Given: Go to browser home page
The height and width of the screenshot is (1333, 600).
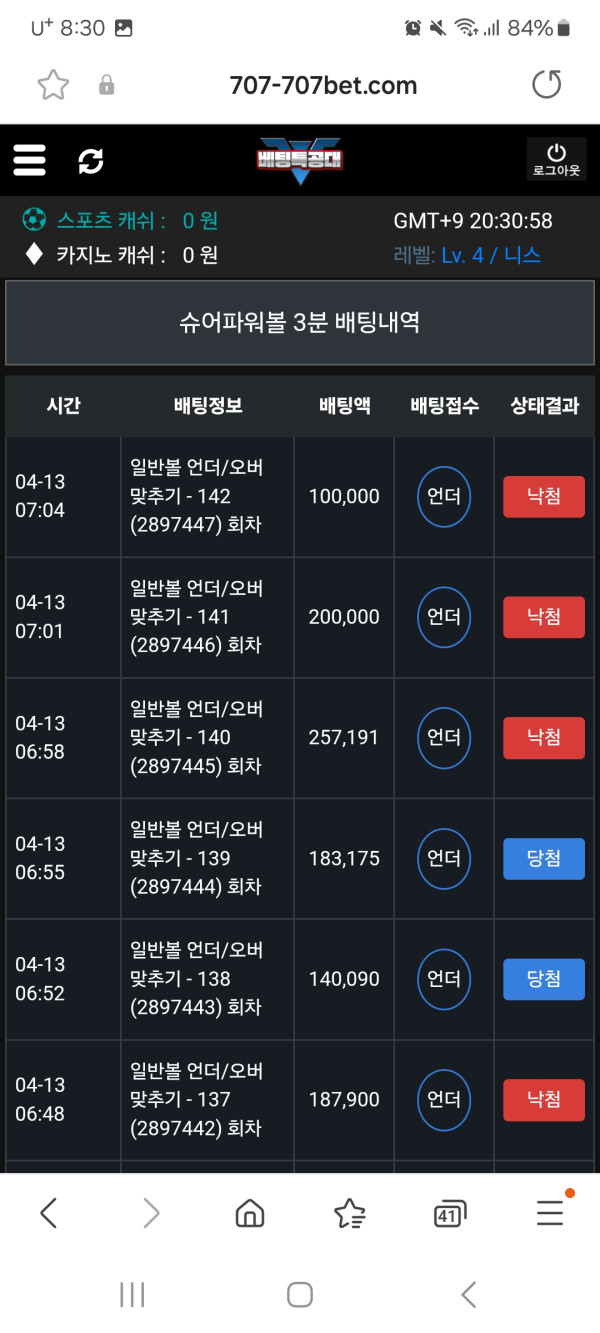Looking at the screenshot, I should [x=249, y=1213].
